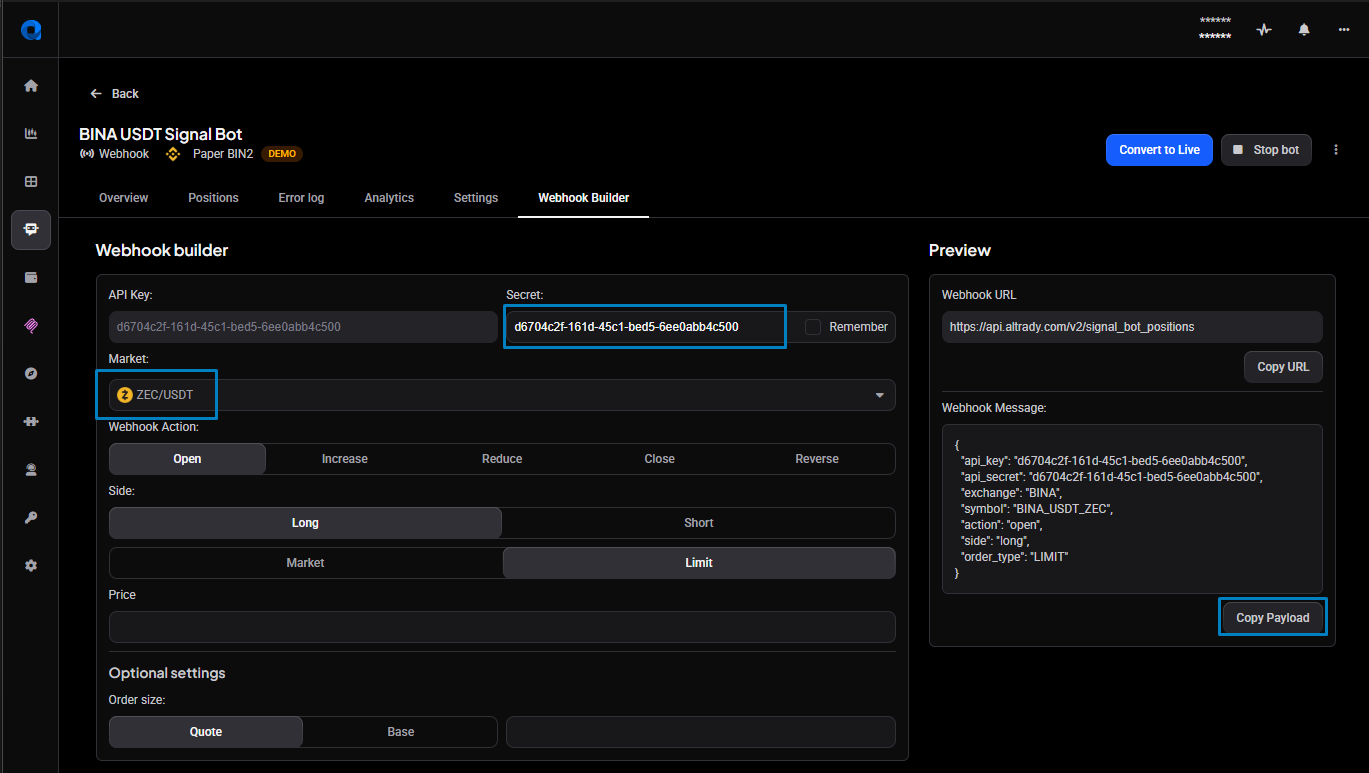The width and height of the screenshot is (1369, 773).
Task: Choose the Short side
Action: coord(699,523)
